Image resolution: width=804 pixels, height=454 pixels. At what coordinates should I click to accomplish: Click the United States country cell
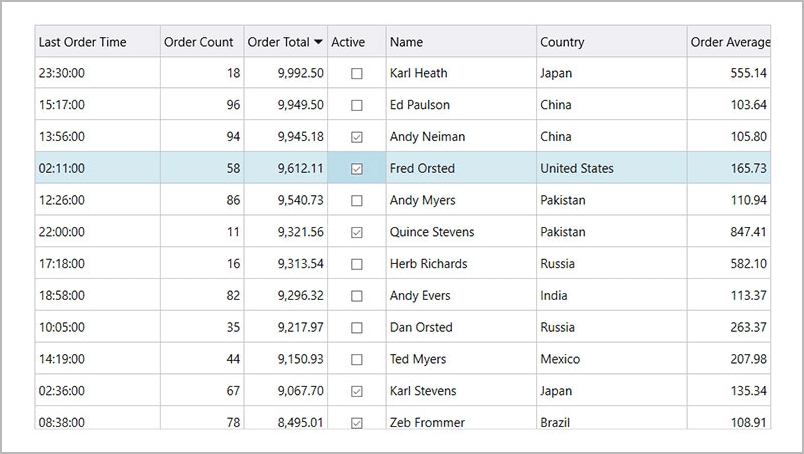[x=577, y=168]
